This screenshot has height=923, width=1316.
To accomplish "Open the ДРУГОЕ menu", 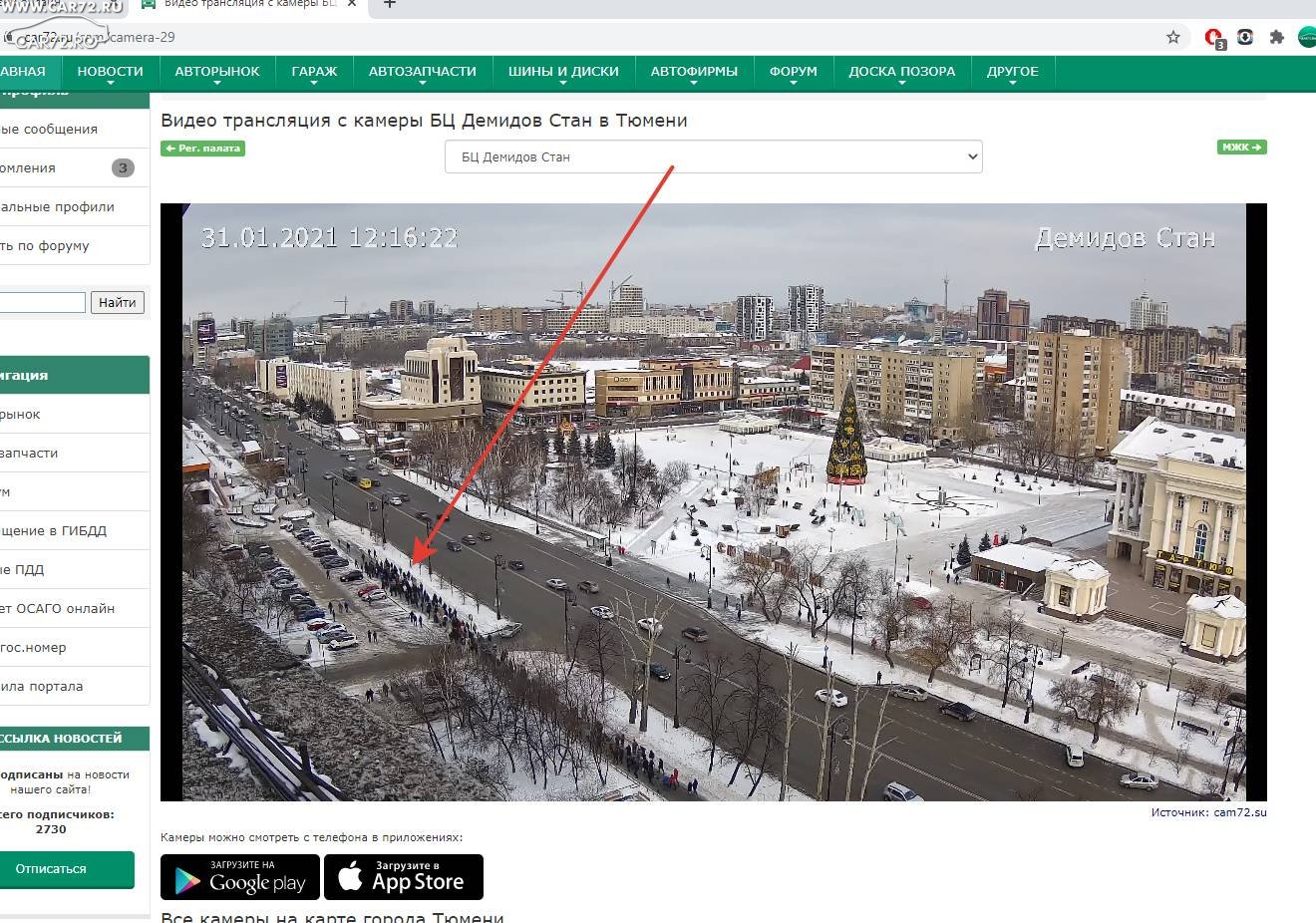I will tap(1013, 72).
